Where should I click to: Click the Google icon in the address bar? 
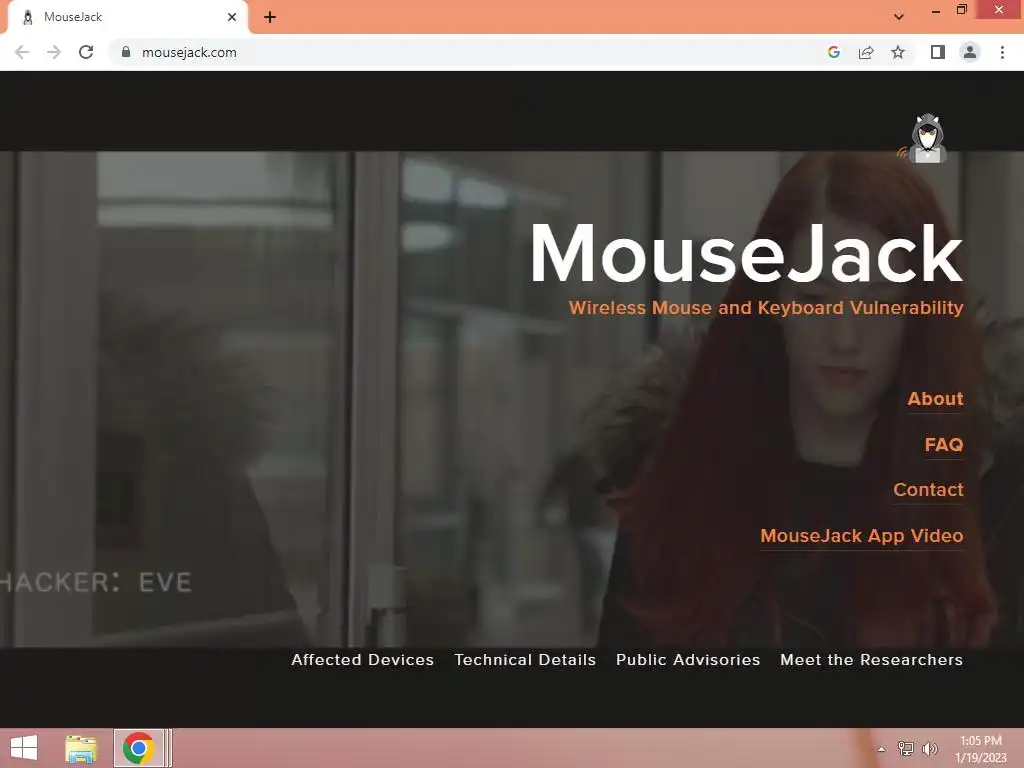[833, 52]
